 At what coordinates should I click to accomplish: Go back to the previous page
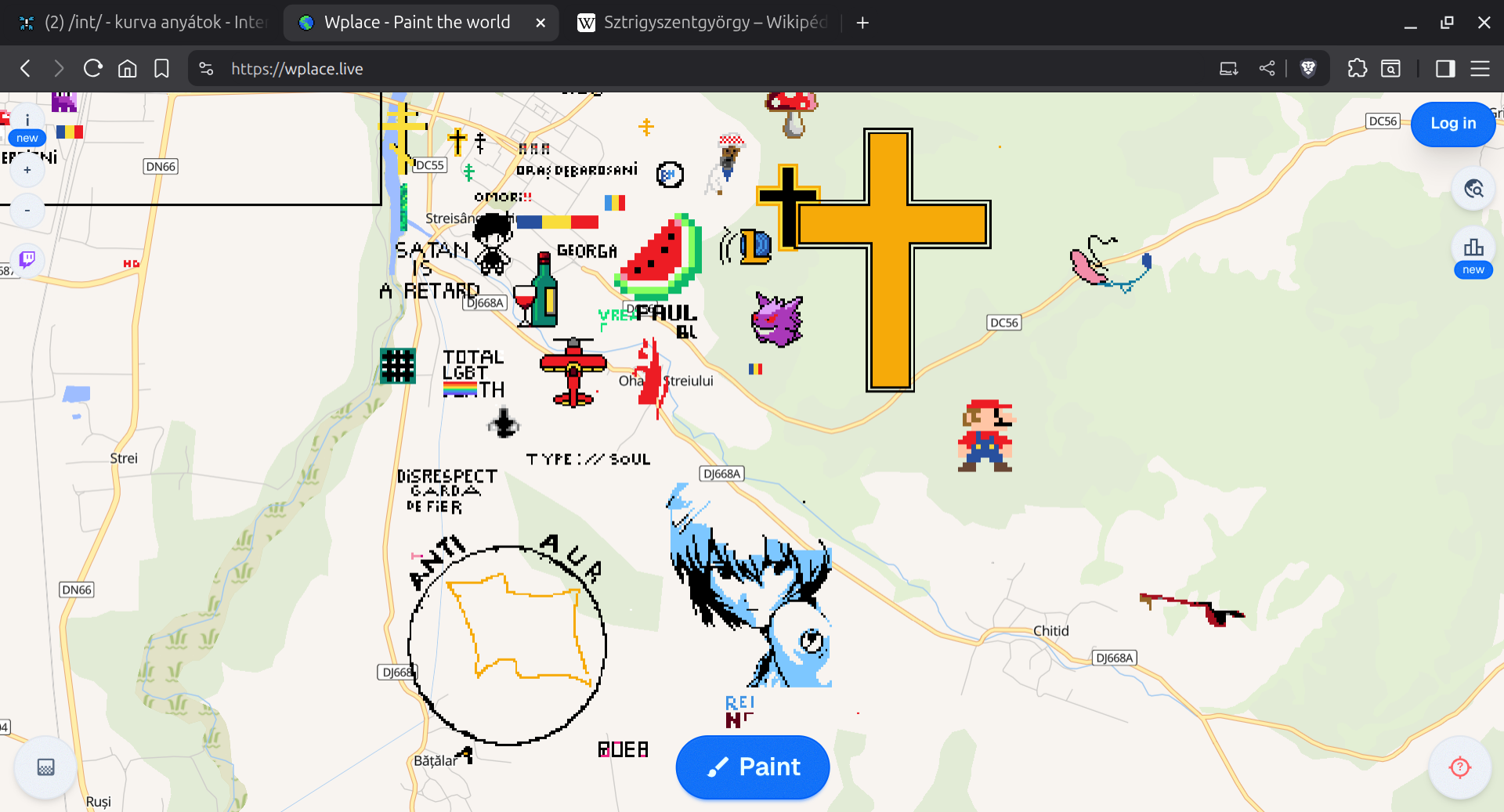[26, 69]
